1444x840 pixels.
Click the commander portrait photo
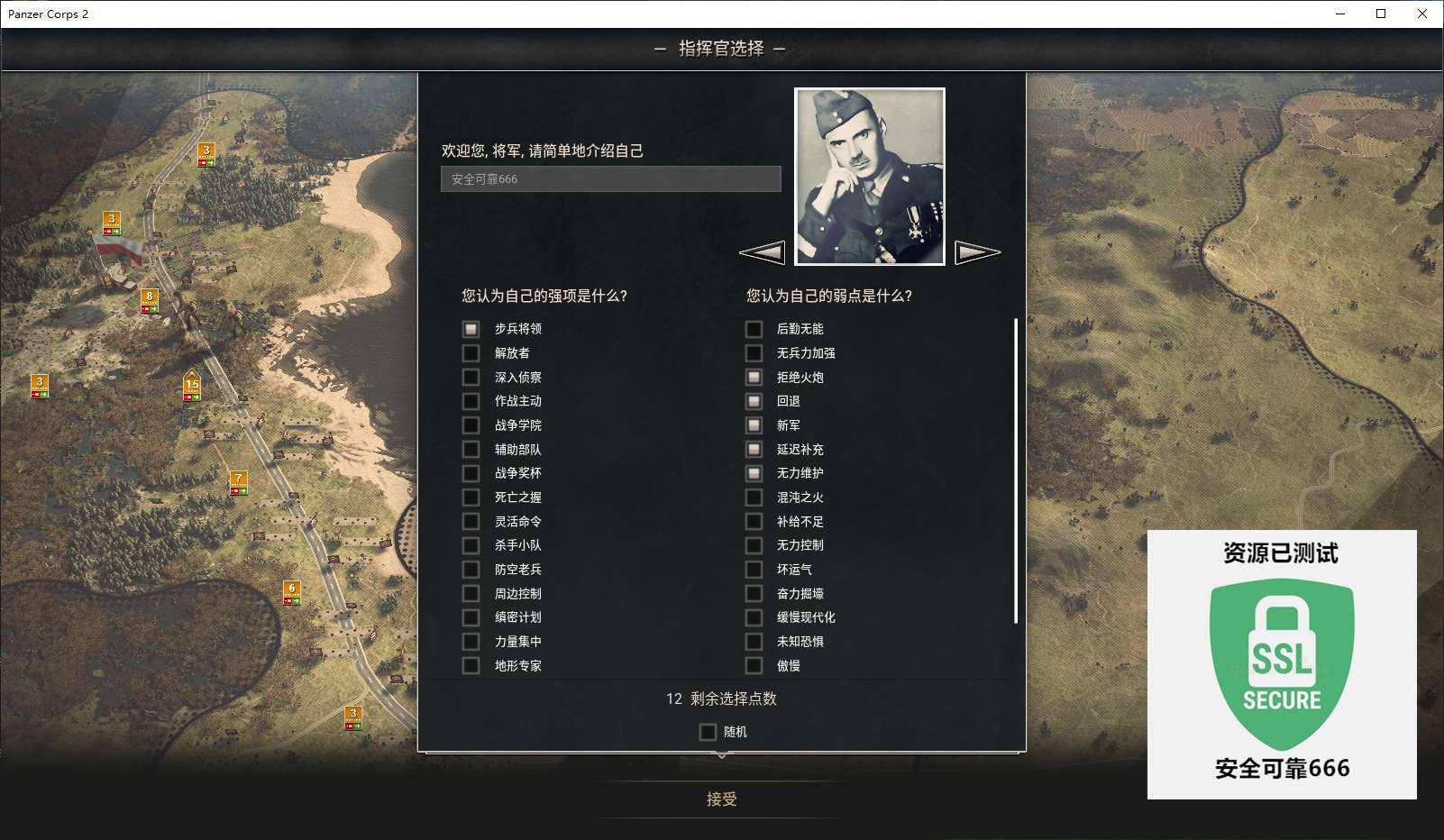tap(870, 177)
